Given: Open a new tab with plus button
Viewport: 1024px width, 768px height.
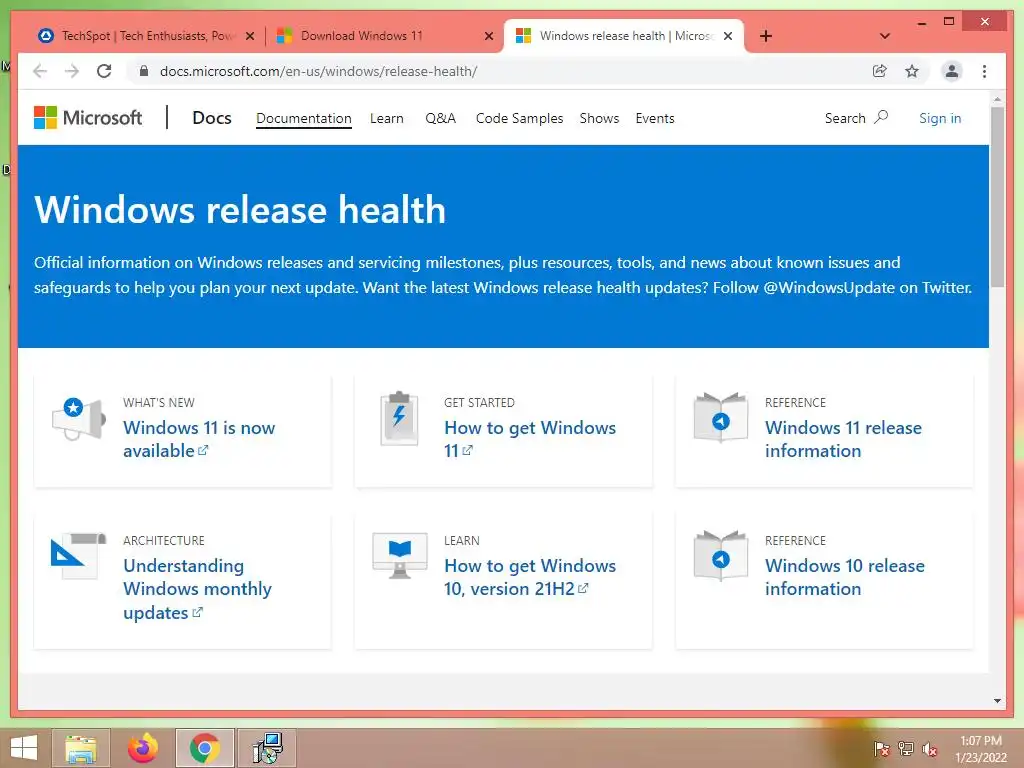Looking at the screenshot, I should pos(766,36).
